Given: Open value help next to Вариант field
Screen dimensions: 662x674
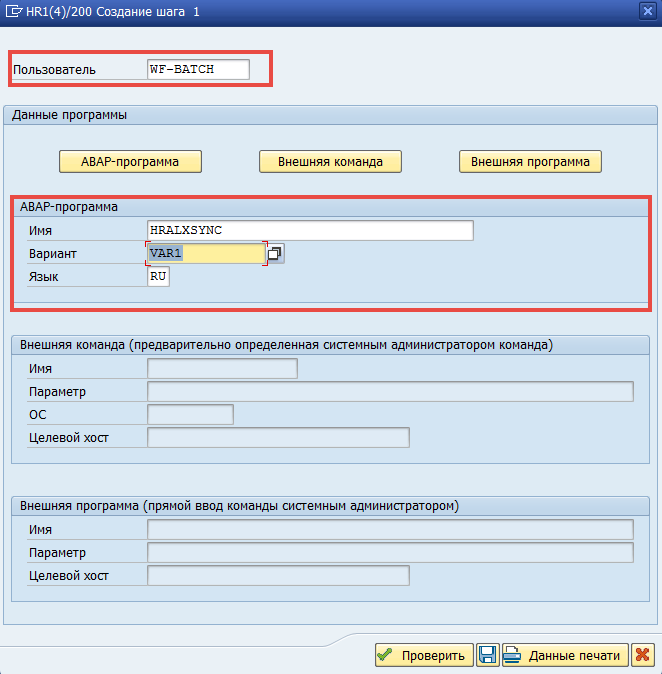Looking at the screenshot, I should point(275,254).
